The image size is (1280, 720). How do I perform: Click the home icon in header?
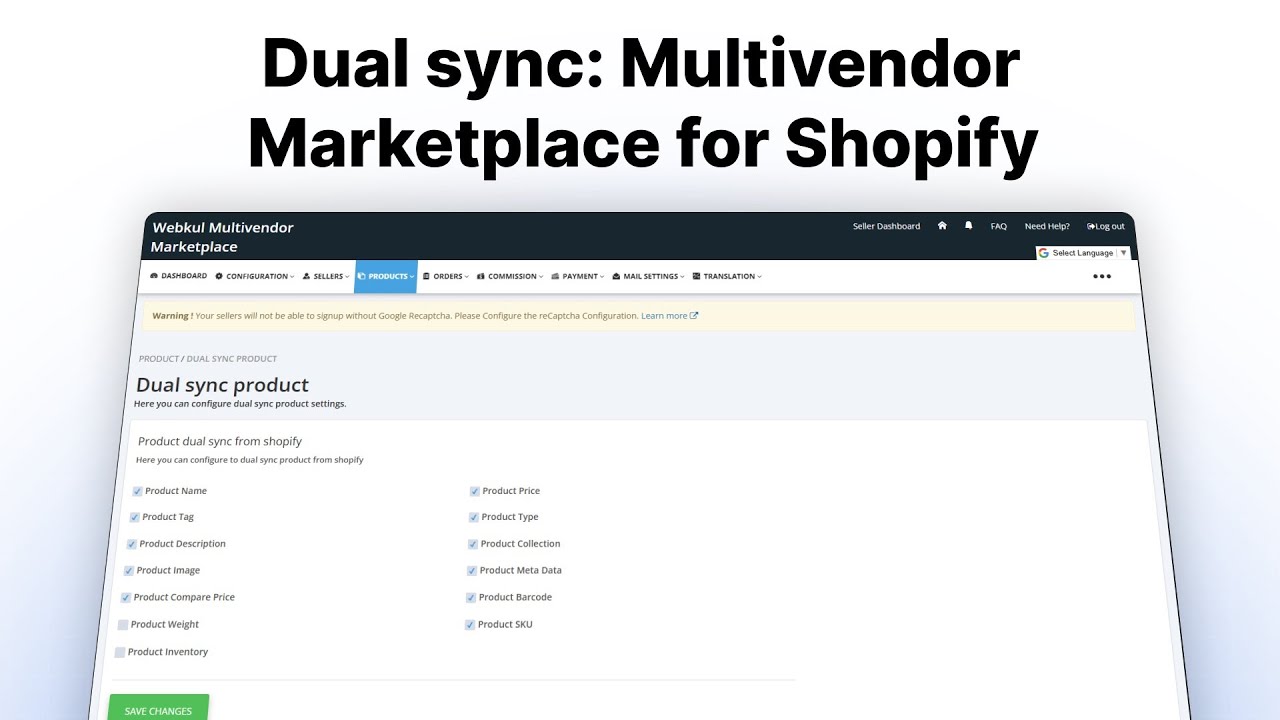pyautogui.click(x=942, y=226)
